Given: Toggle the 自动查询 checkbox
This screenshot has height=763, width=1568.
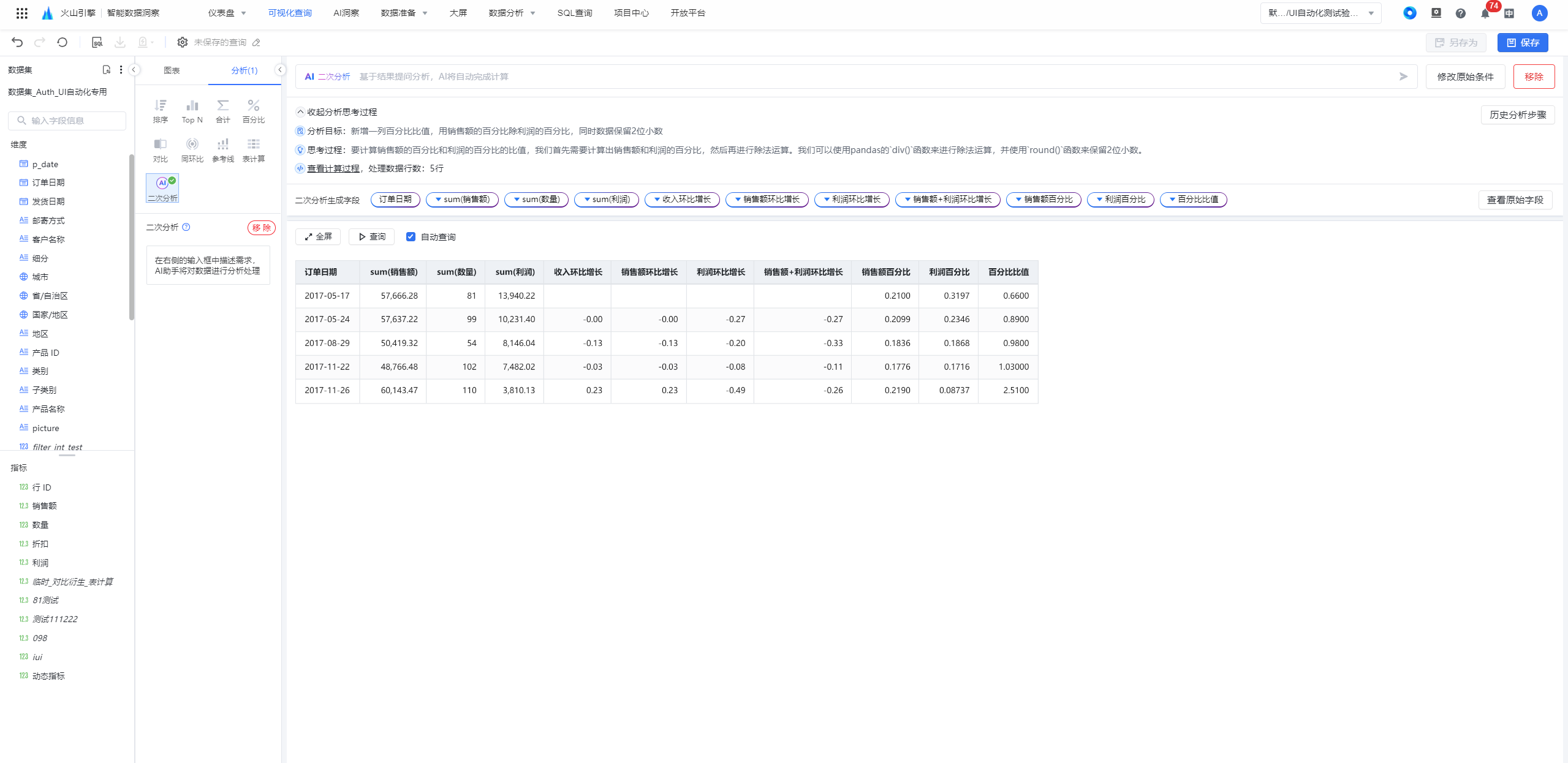Looking at the screenshot, I should pos(411,237).
